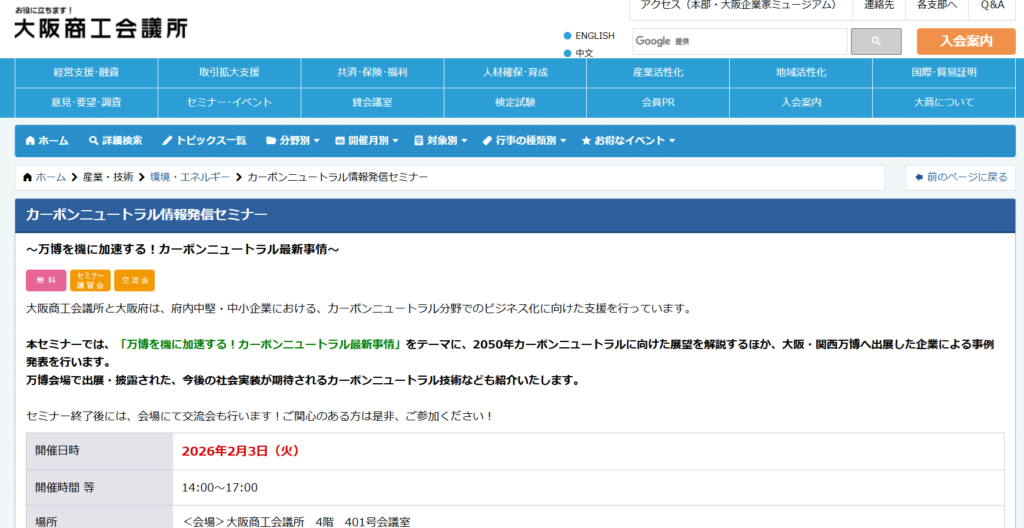Open the お得なイベント dropdown

(628, 141)
